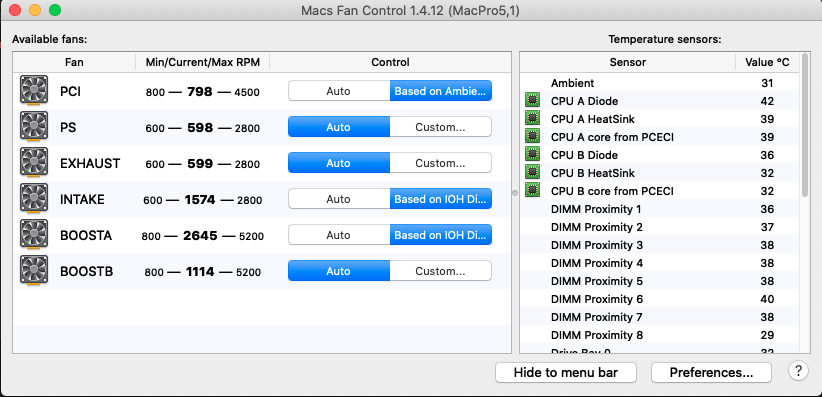Click the Min/Current/Max RPM column header
822x397 pixels.
pos(202,62)
